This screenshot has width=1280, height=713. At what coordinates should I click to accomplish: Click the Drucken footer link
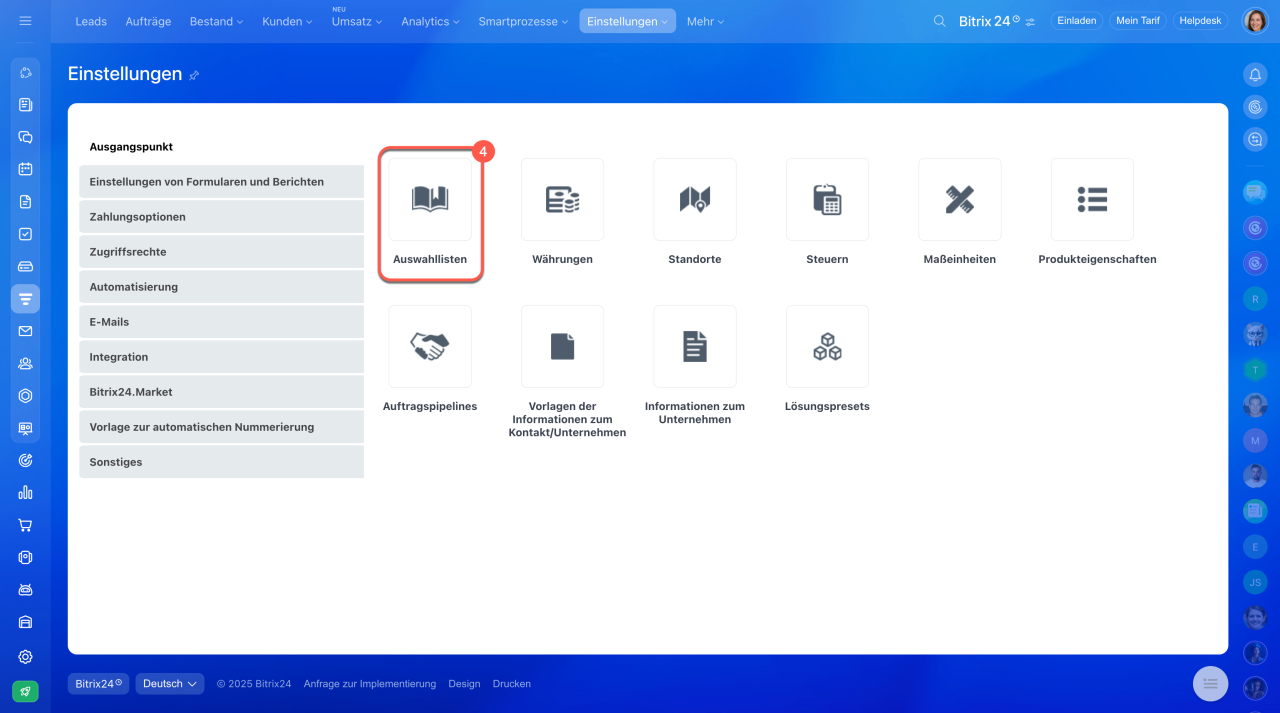click(512, 684)
